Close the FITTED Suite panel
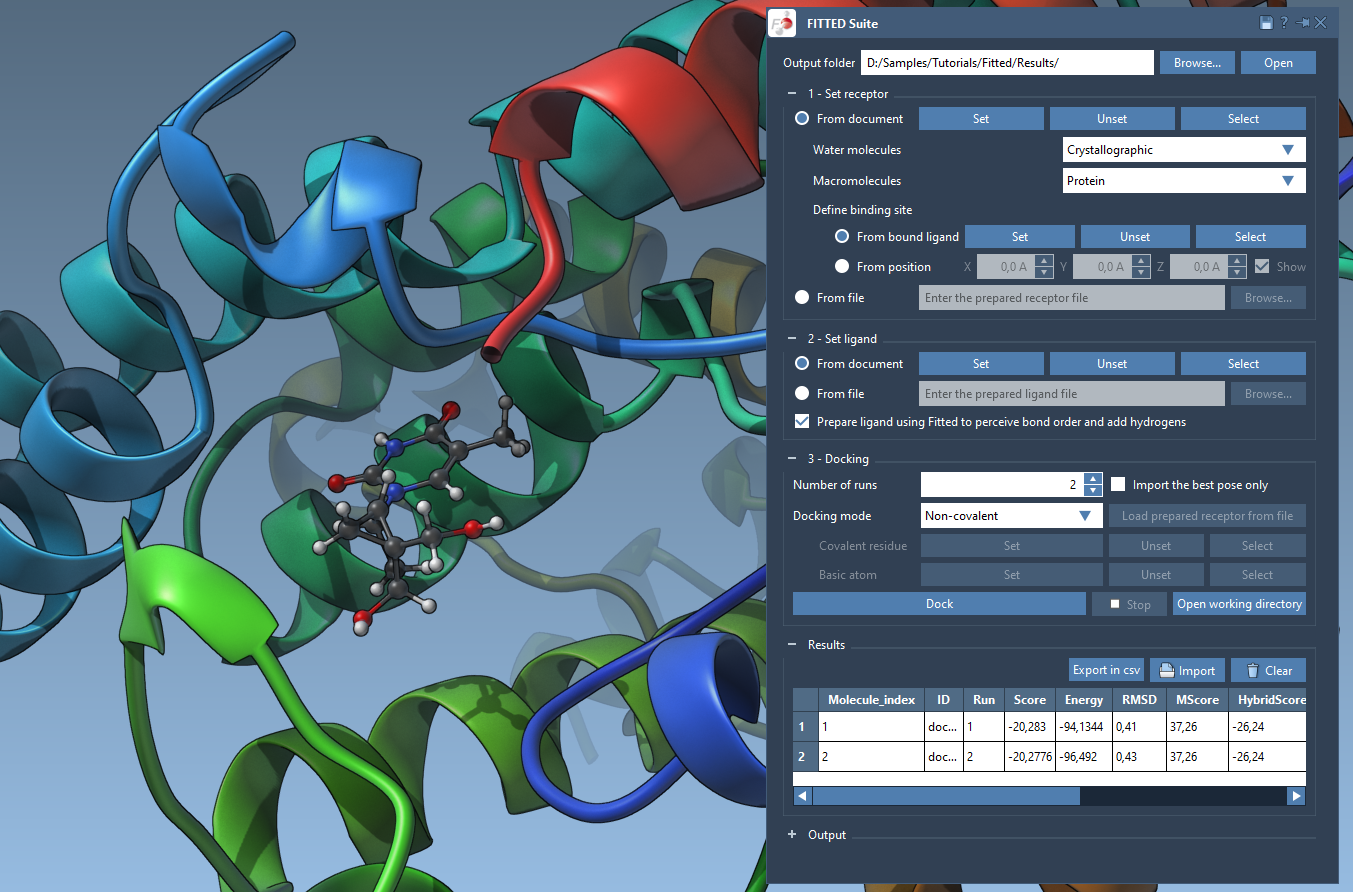1353x892 pixels. pos(1321,23)
